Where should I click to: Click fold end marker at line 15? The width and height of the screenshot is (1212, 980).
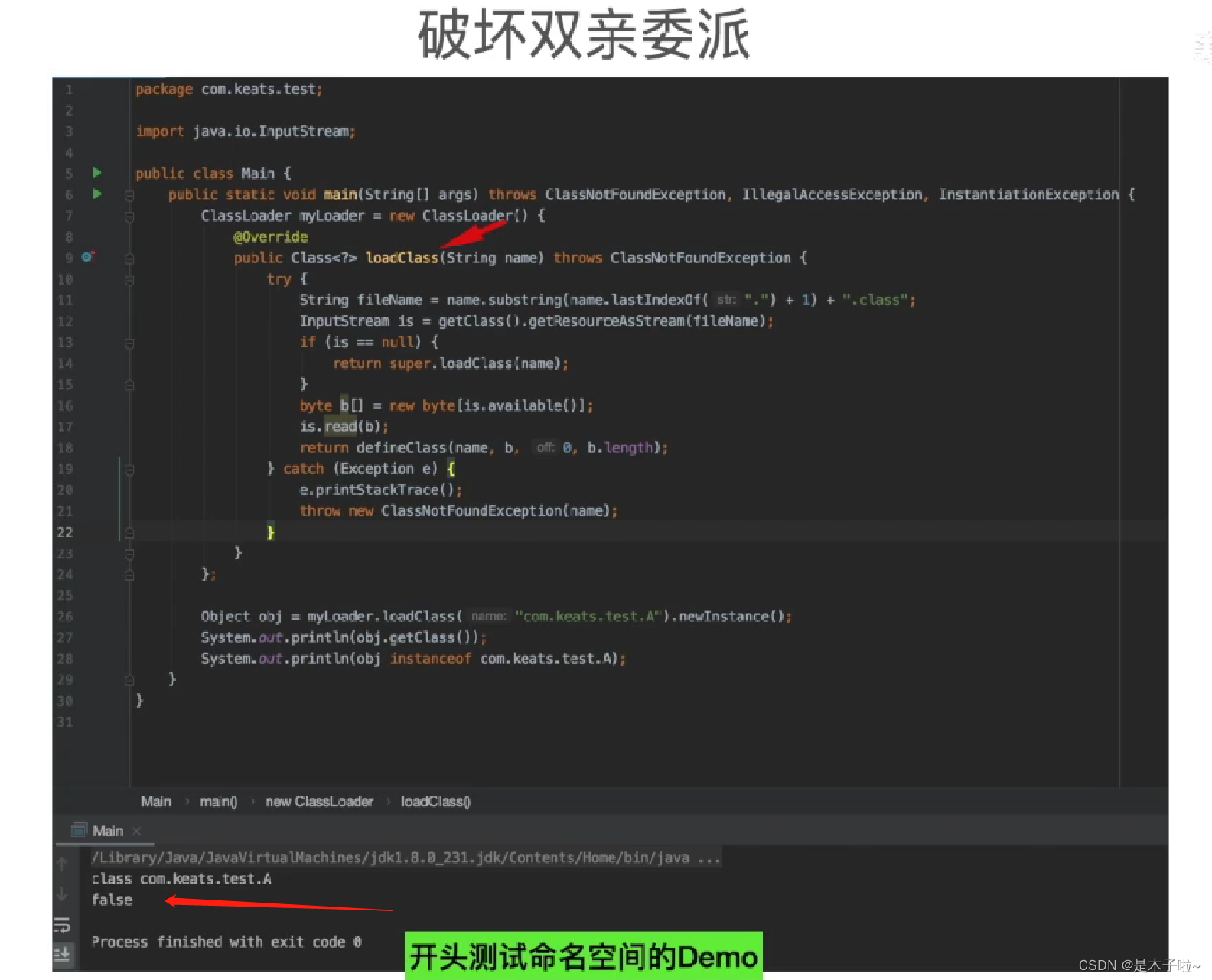[129, 385]
